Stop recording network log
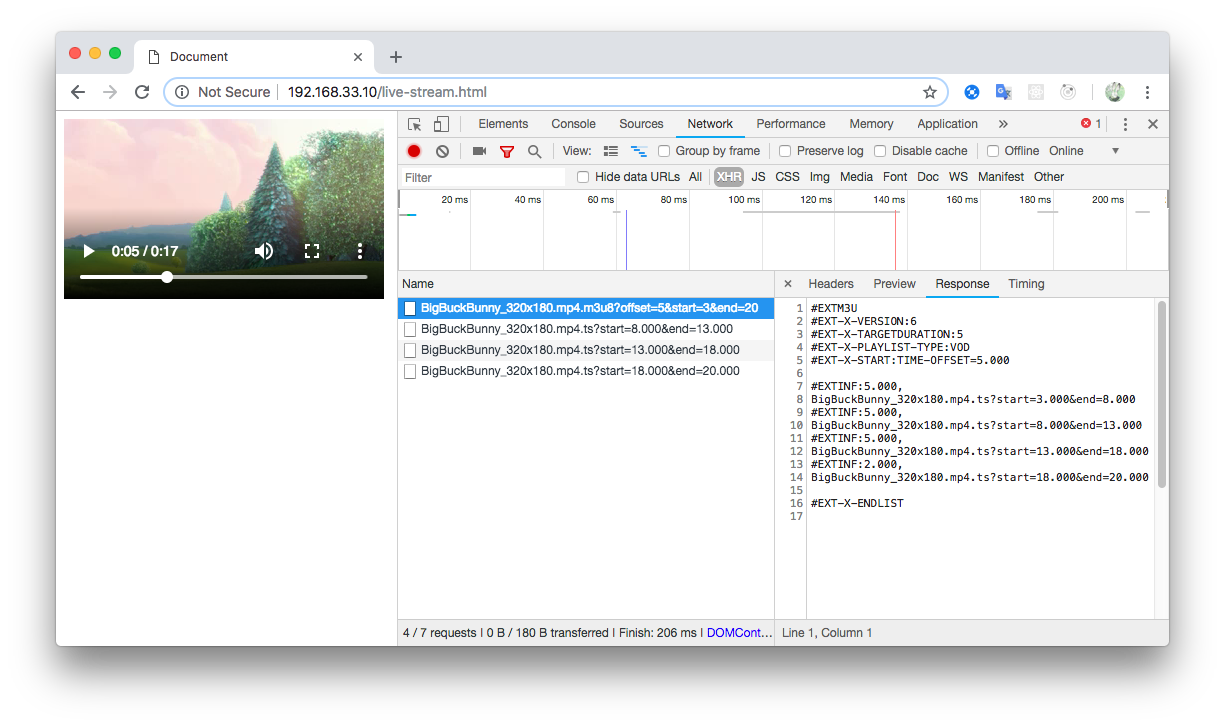1225x726 pixels. tap(413, 150)
